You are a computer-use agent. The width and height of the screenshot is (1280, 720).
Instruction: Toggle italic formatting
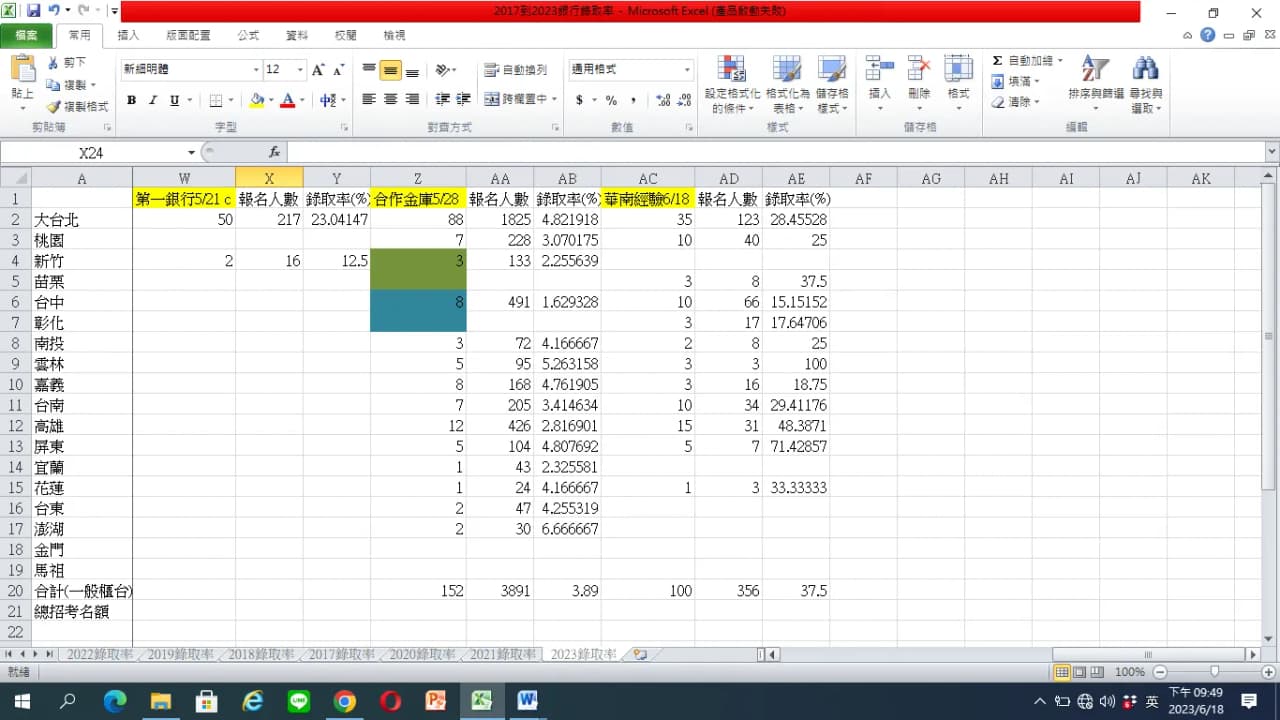(153, 100)
